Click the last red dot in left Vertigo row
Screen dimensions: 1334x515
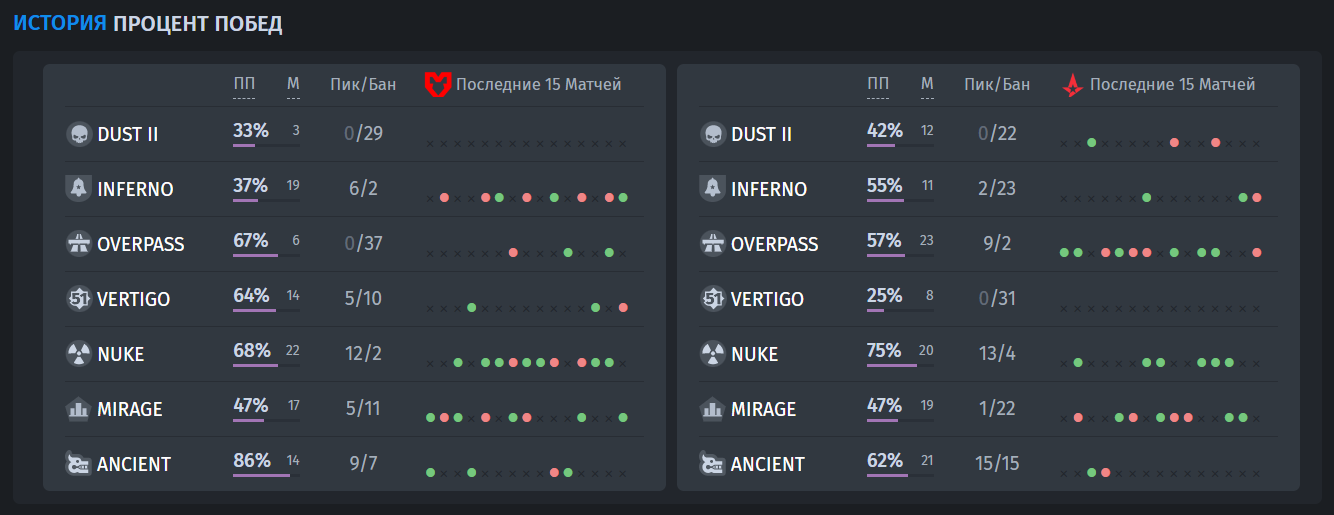point(623,307)
